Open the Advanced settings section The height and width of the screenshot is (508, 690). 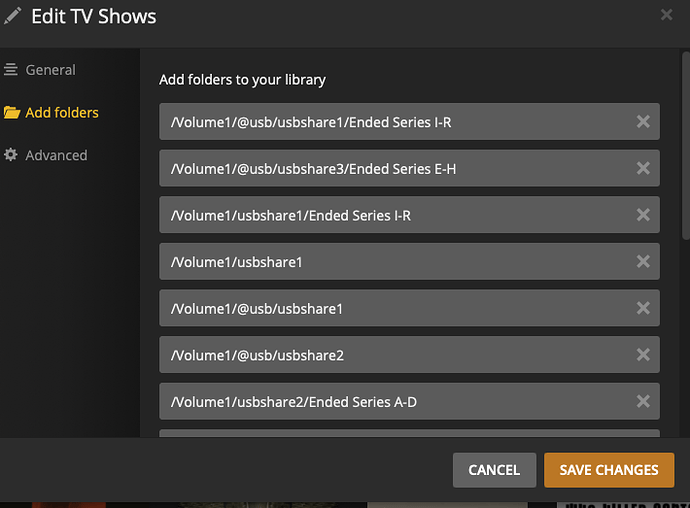(x=56, y=155)
